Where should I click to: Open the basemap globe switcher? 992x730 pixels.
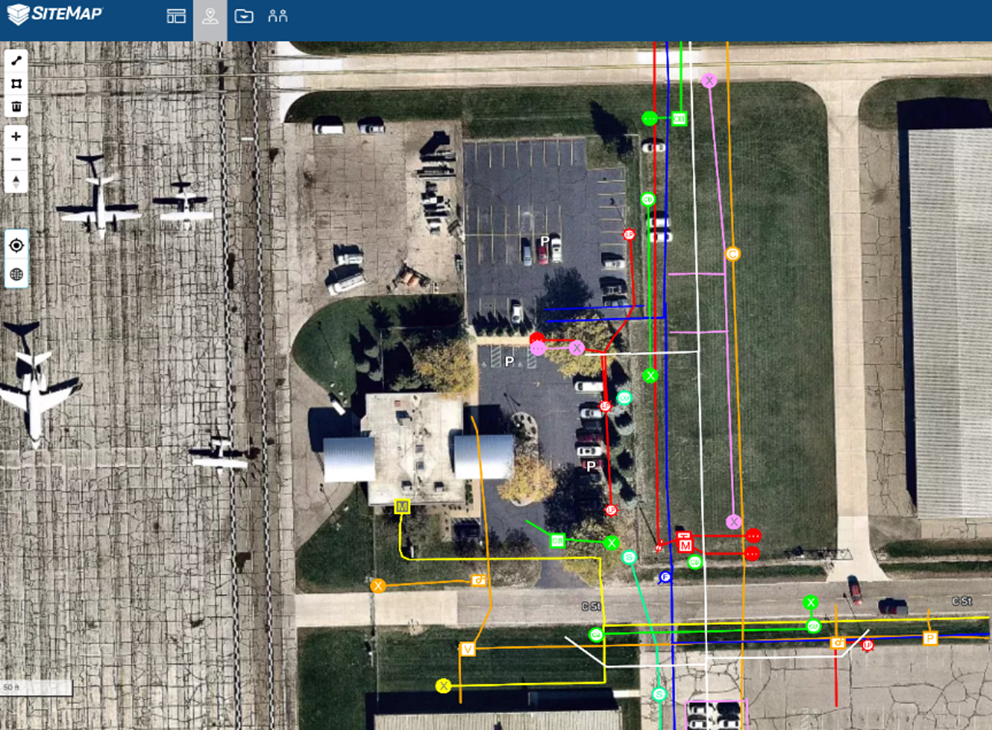coord(15,273)
